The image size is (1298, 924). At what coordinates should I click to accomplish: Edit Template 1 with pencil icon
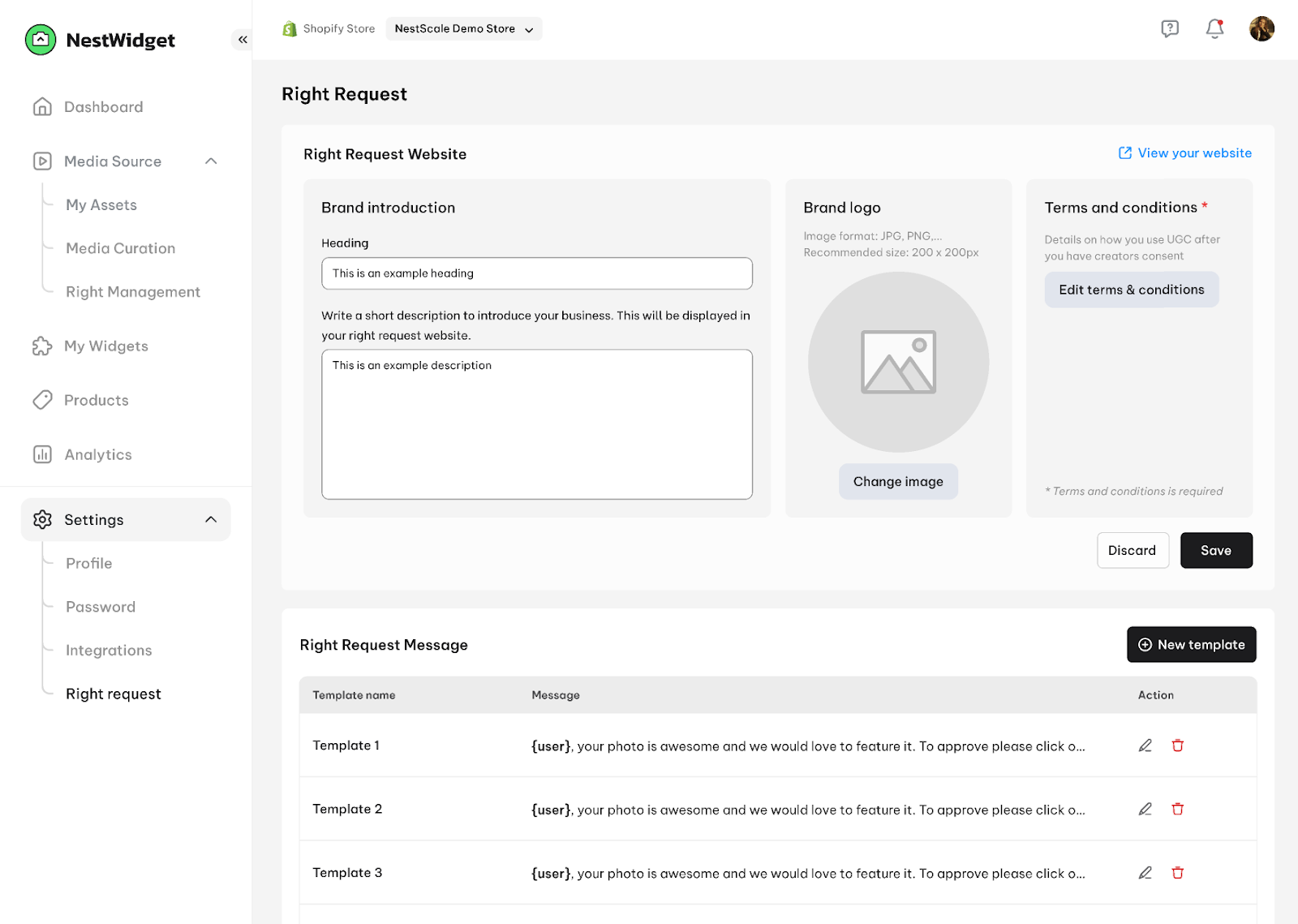pos(1145,746)
